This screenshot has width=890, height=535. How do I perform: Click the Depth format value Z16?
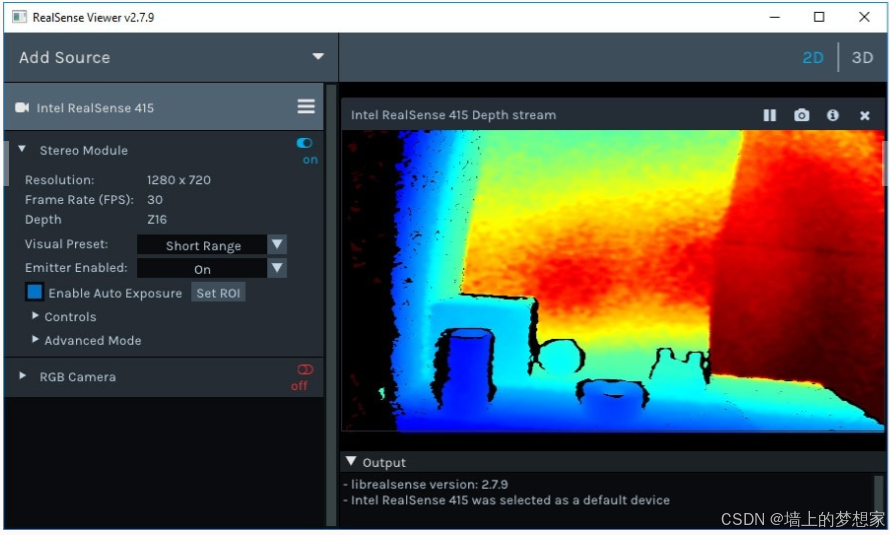coord(157,220)
